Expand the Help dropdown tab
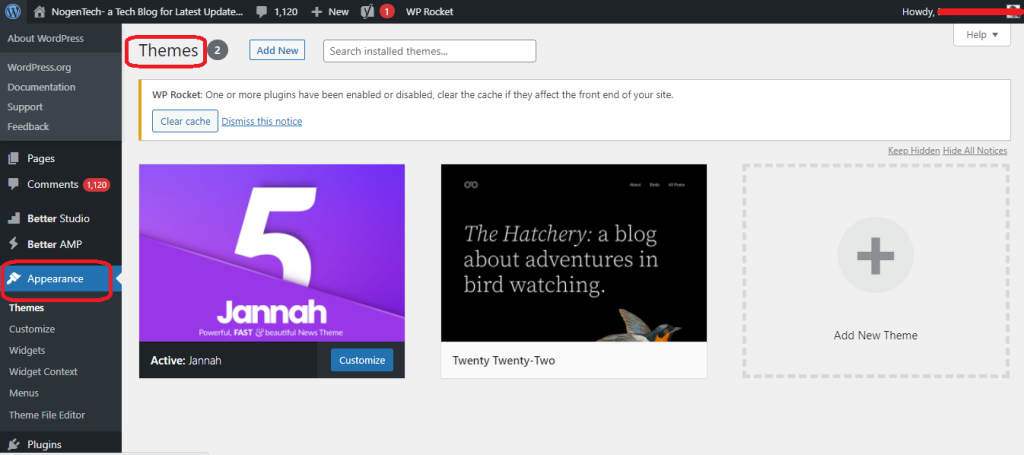The width and height of the screenshot is (1024, 455). (982, 35)
